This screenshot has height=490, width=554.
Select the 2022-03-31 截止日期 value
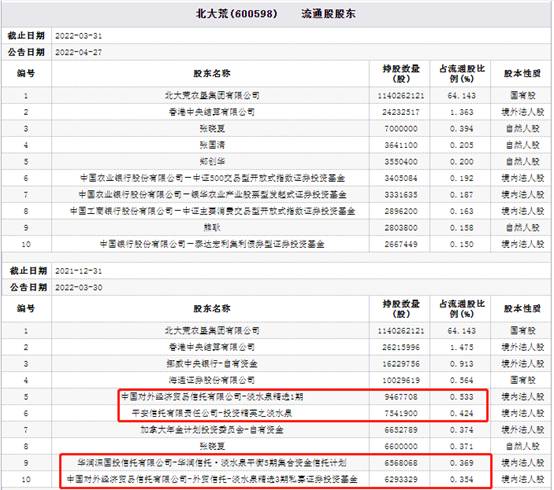(78, 36)
